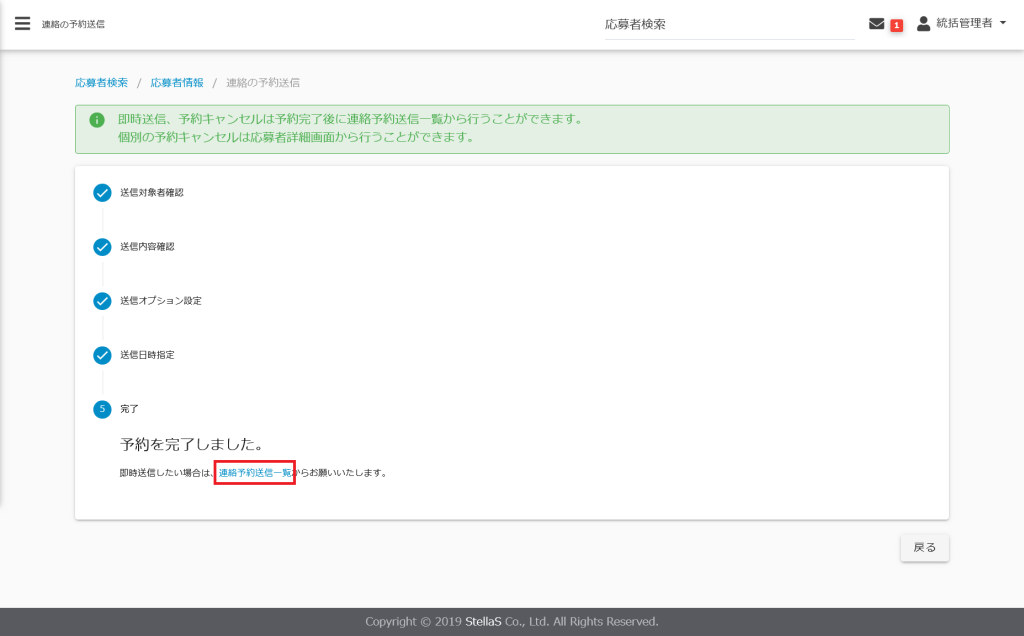Click the envelope mail icon
The image size is (1024, 636).
tap(877, 24)
